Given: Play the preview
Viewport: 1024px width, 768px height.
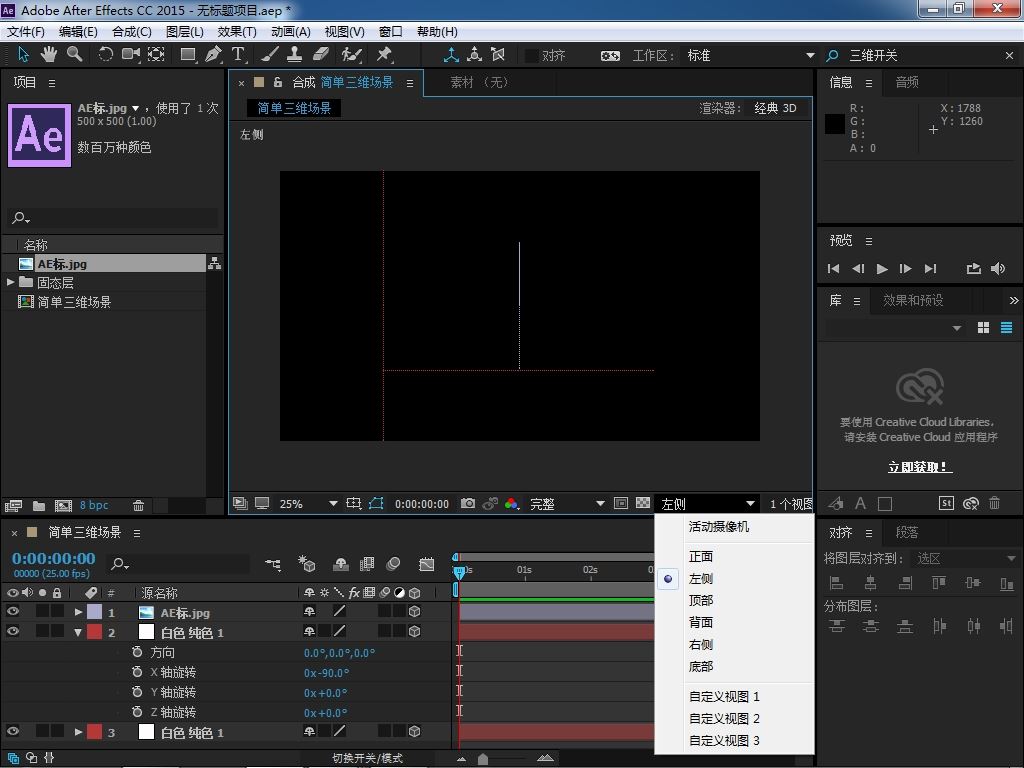Looking at the screenshot, I should click(882, 268).
